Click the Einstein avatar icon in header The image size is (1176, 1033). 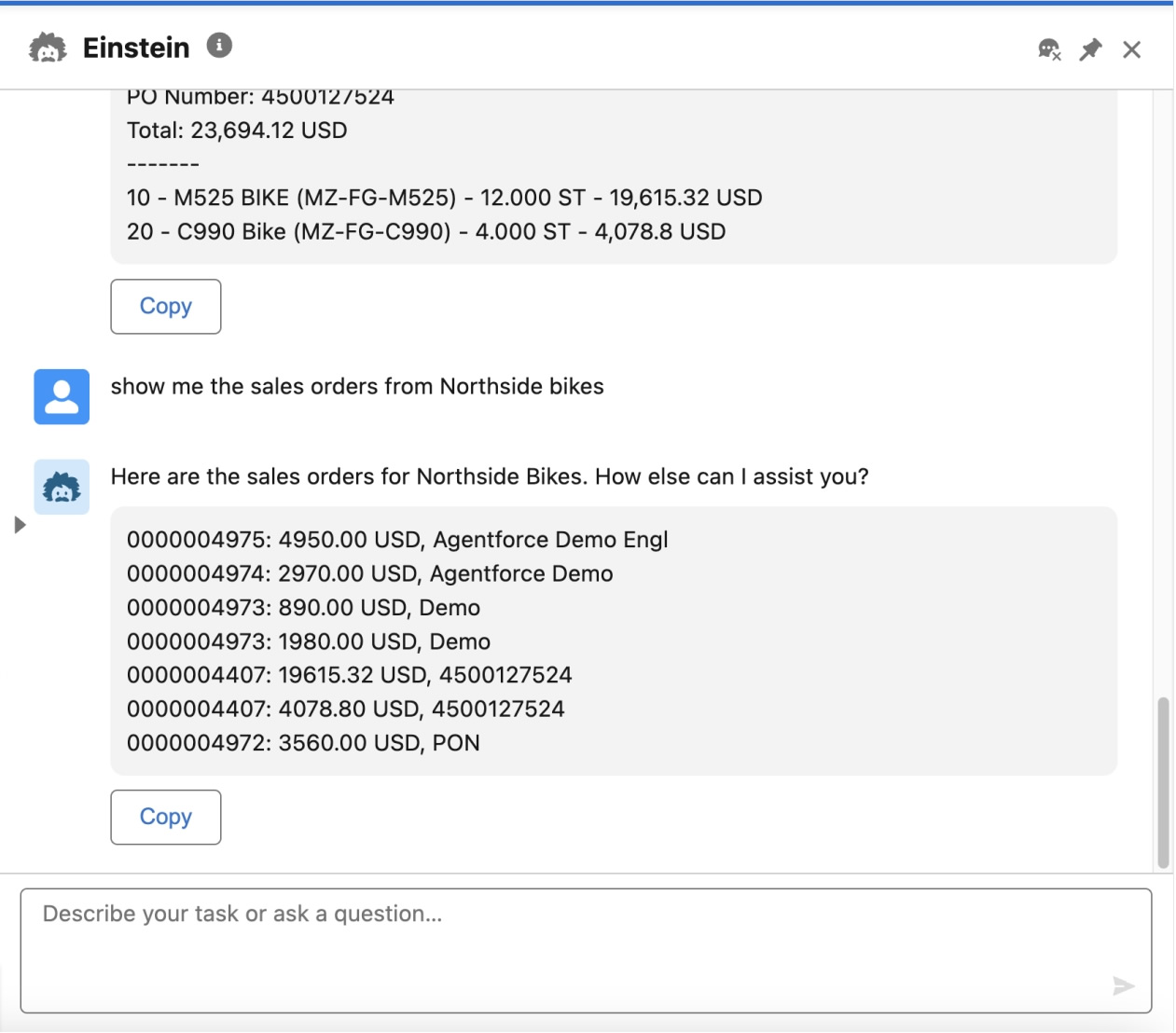[x=48, y=48]
